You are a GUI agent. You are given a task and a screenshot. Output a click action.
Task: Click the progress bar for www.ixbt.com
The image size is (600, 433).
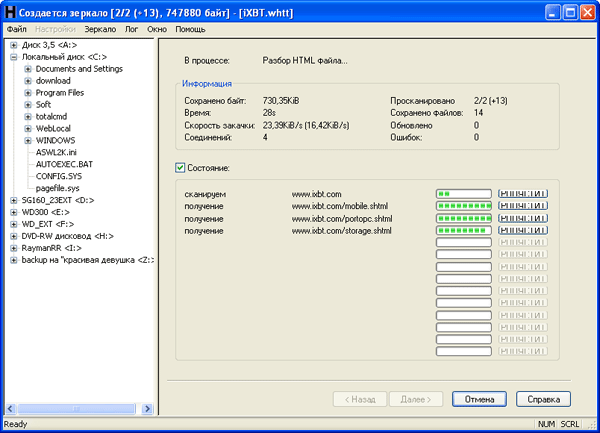(464, 194)
